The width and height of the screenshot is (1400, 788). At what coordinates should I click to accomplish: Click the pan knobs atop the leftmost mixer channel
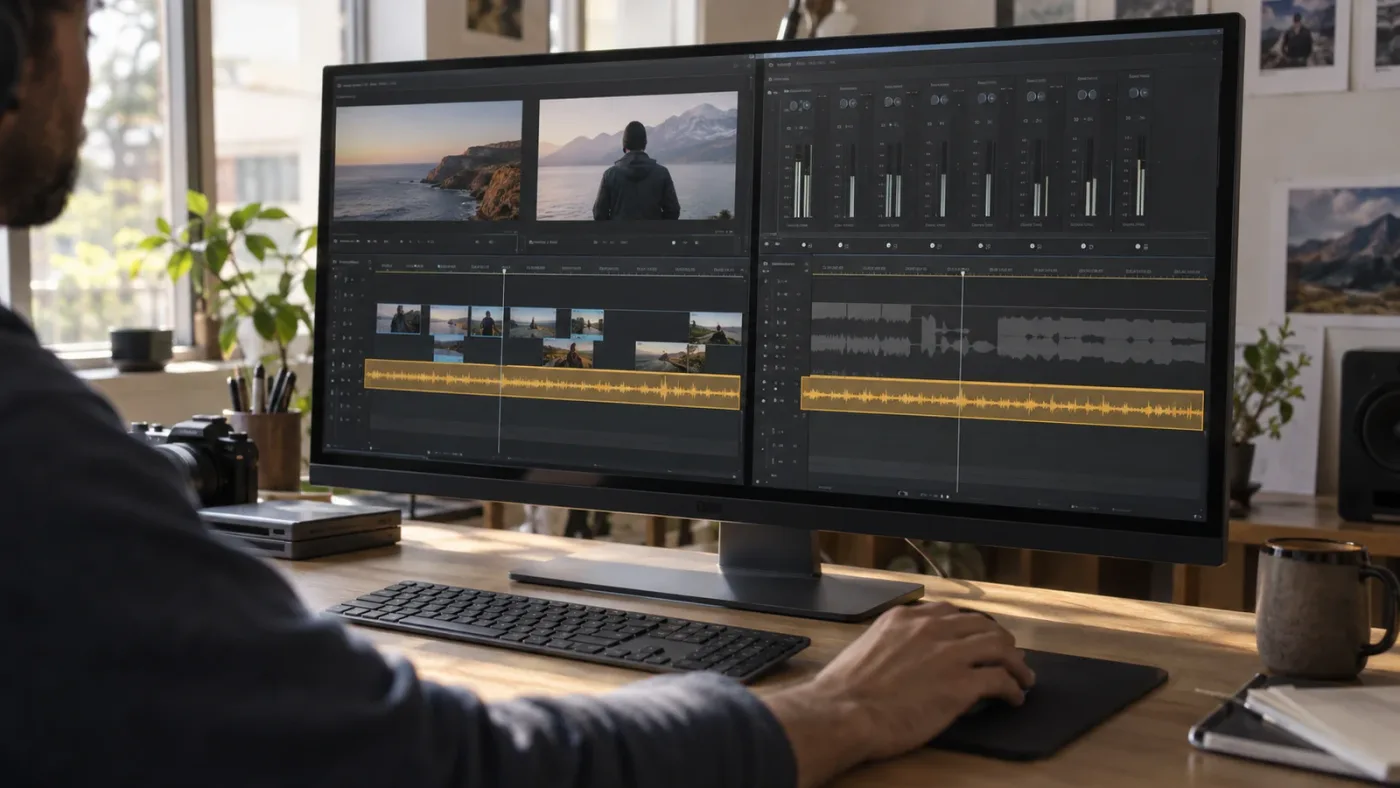[801, 106]
